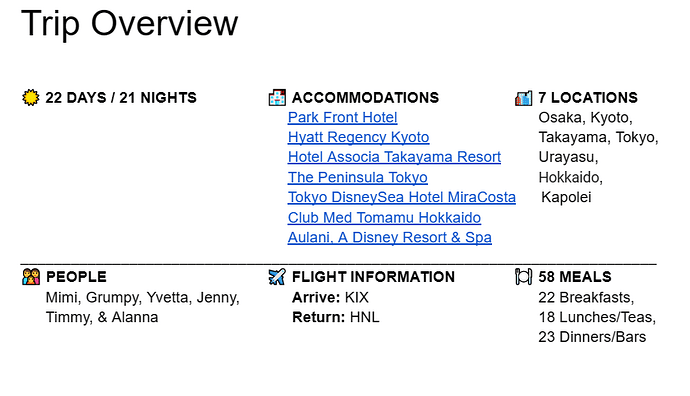
Task: Click the Return: HNL flight line
Action: tap(335, 317)
